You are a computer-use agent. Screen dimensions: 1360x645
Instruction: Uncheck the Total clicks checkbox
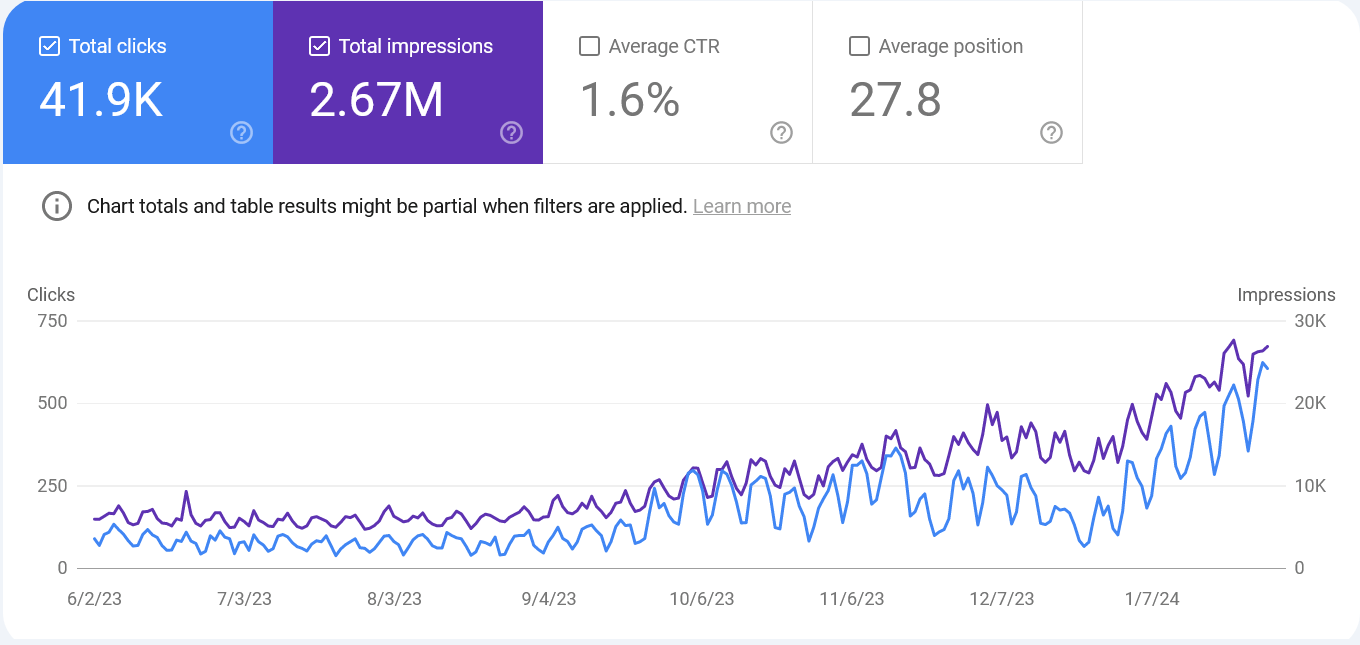(48, 46)
